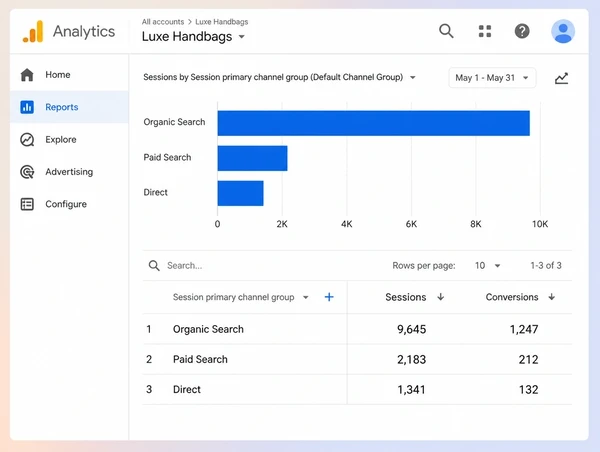Click conversions value 212

(528, 359)
